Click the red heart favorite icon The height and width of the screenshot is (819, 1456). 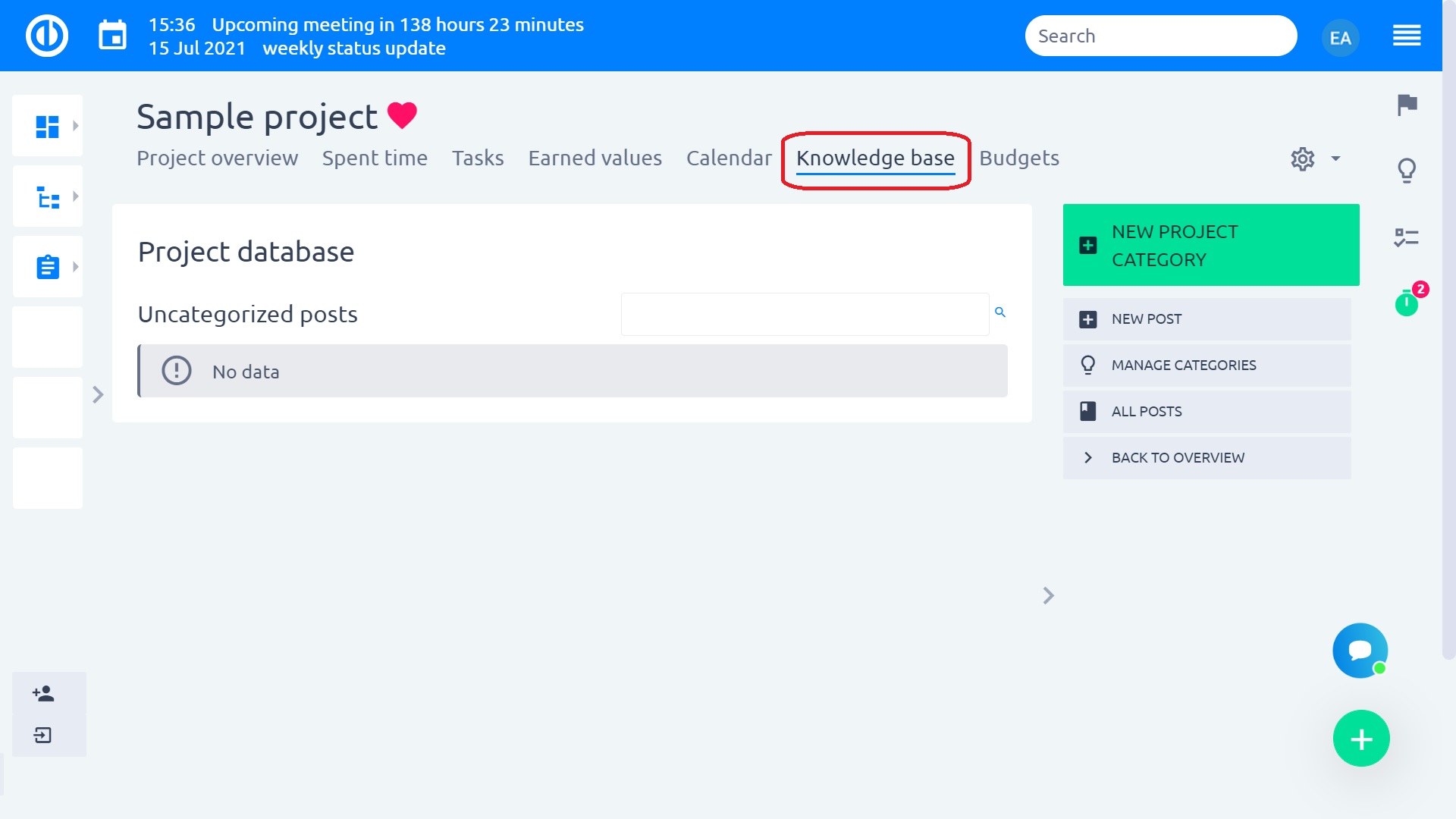tap(402, 115)
